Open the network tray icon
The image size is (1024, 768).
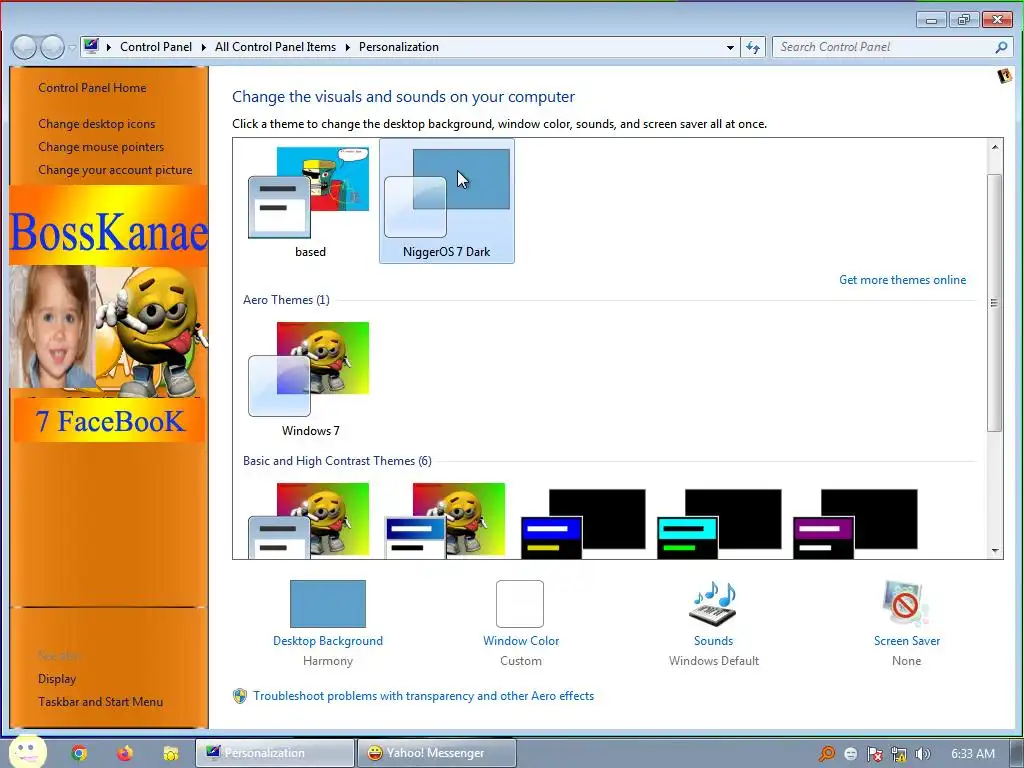899,754
